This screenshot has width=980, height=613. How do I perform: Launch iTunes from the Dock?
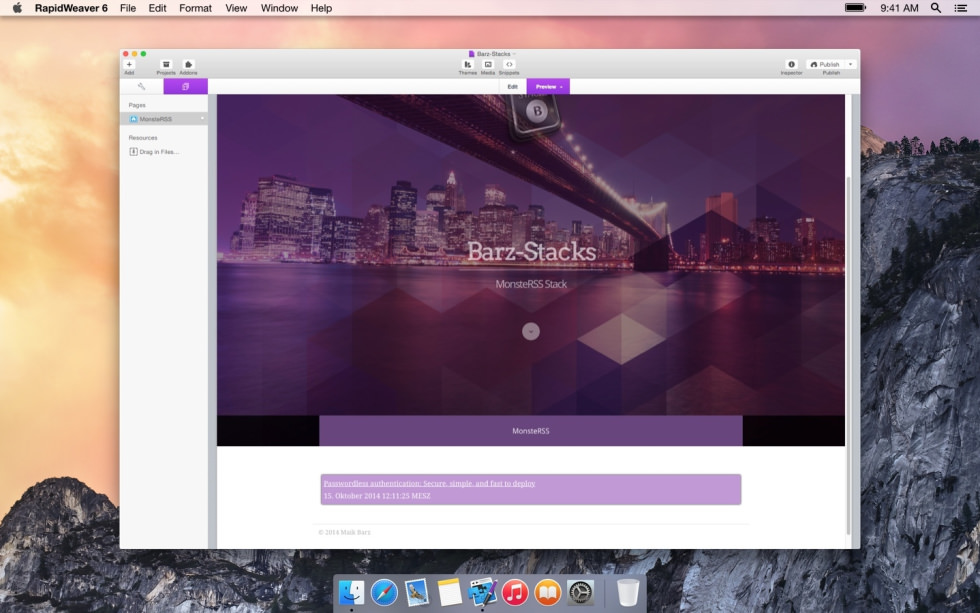[515, 592]
